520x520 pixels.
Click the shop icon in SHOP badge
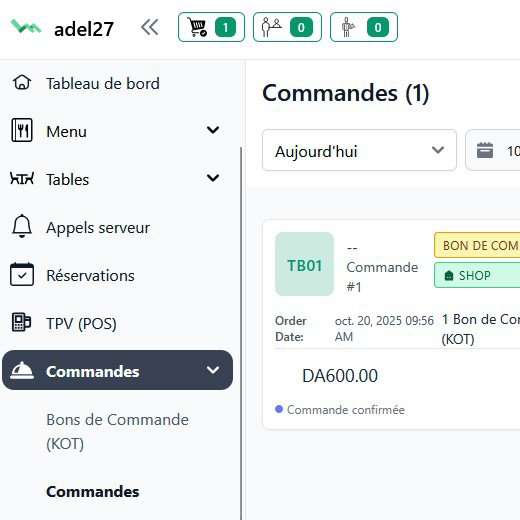(x=449, y=276)
